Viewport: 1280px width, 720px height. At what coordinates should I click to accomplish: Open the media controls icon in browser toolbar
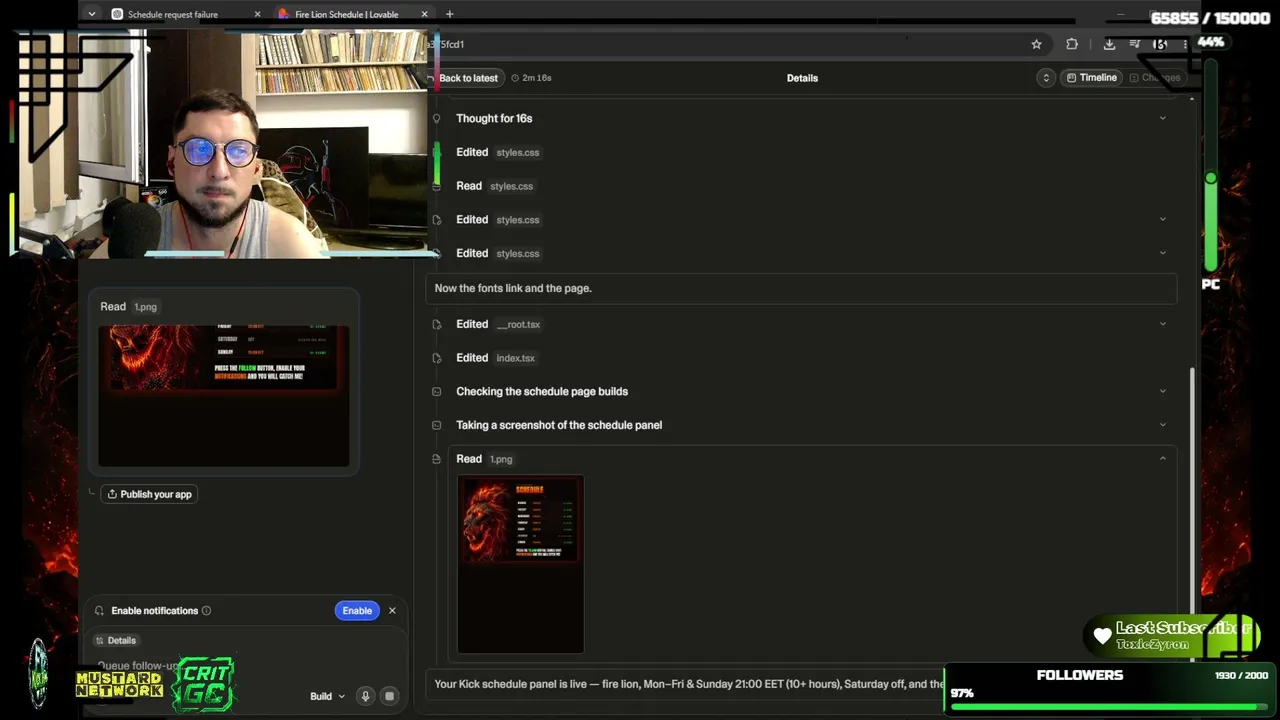tap(1135, 44)
